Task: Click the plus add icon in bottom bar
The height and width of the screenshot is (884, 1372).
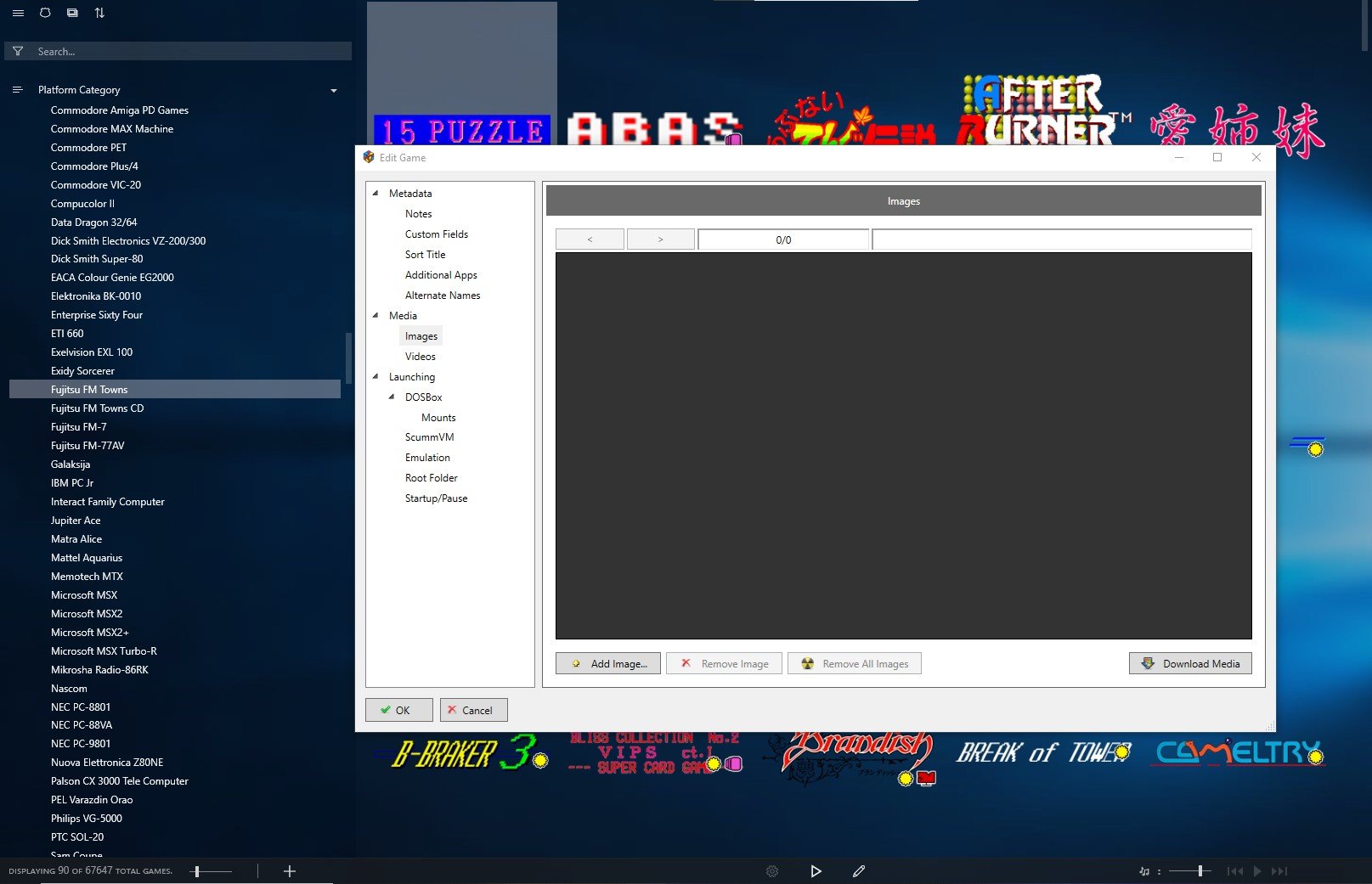Action: pos(290,871)
